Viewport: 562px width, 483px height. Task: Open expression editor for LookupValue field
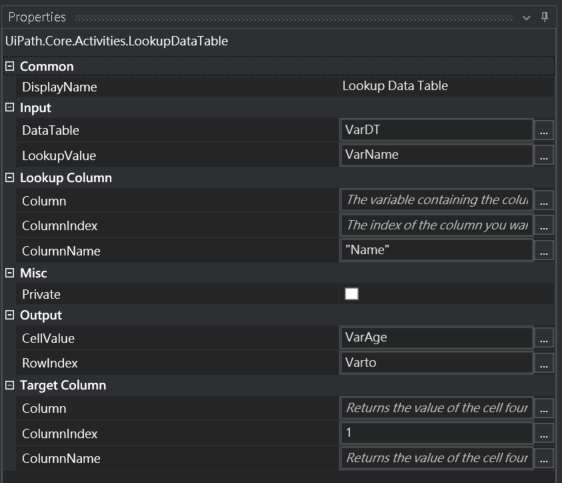pyautogui.click(x=544, y=155)
